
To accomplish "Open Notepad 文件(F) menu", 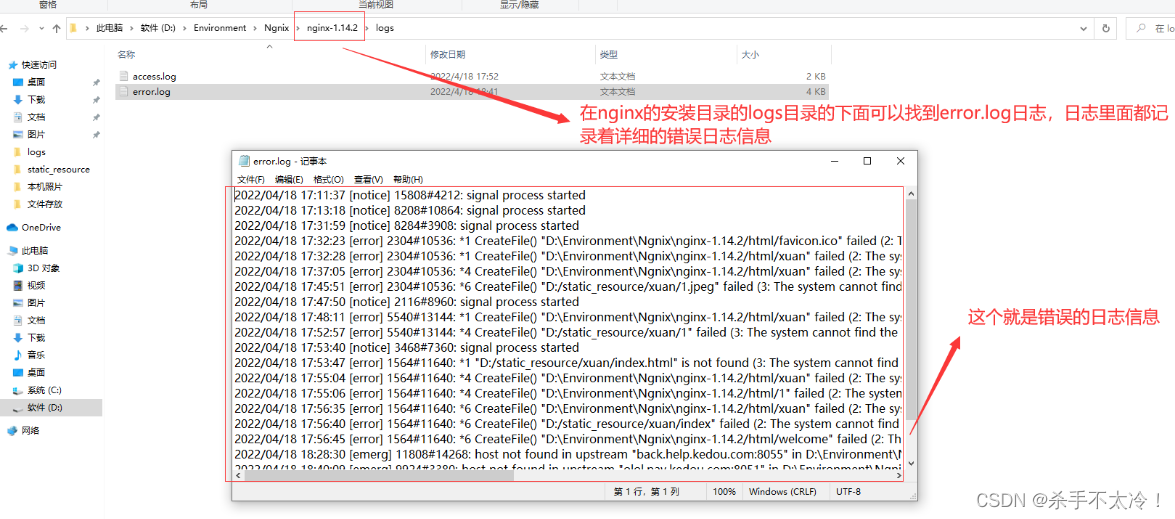I will click(250, 180).
